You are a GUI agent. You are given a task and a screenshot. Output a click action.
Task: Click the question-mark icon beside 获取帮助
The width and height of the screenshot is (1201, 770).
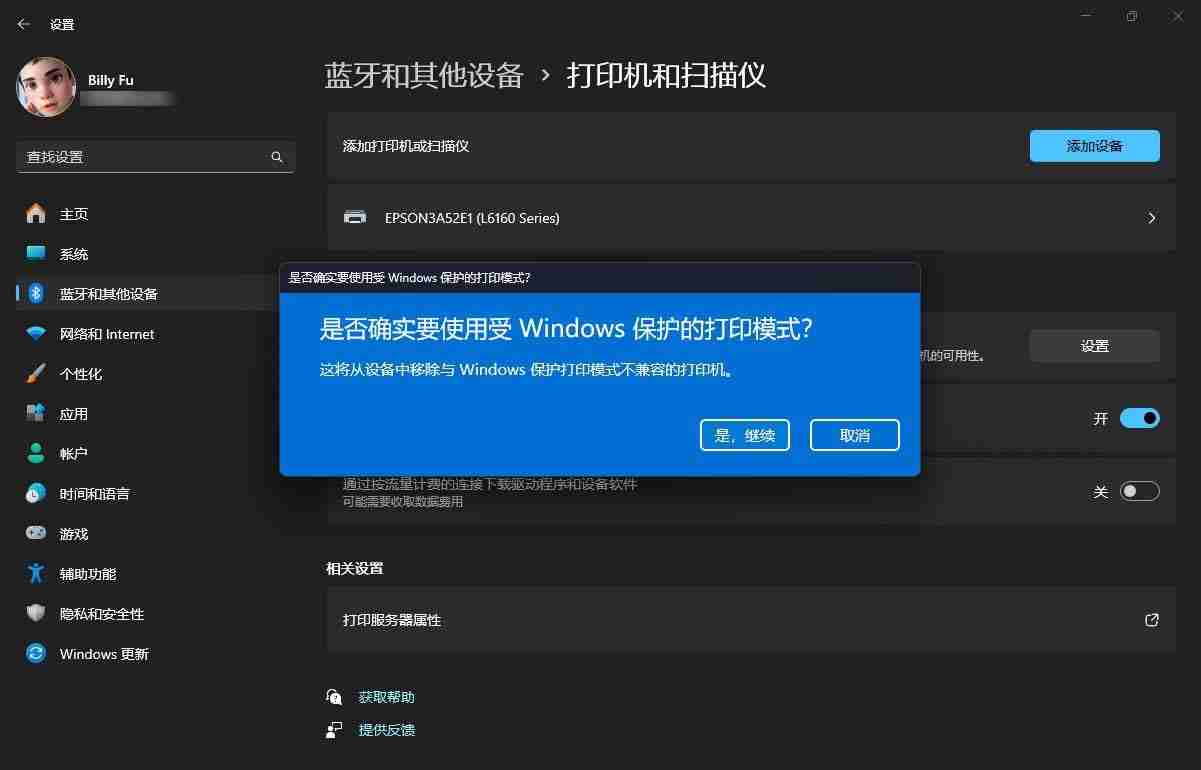[x=334, y=696]
